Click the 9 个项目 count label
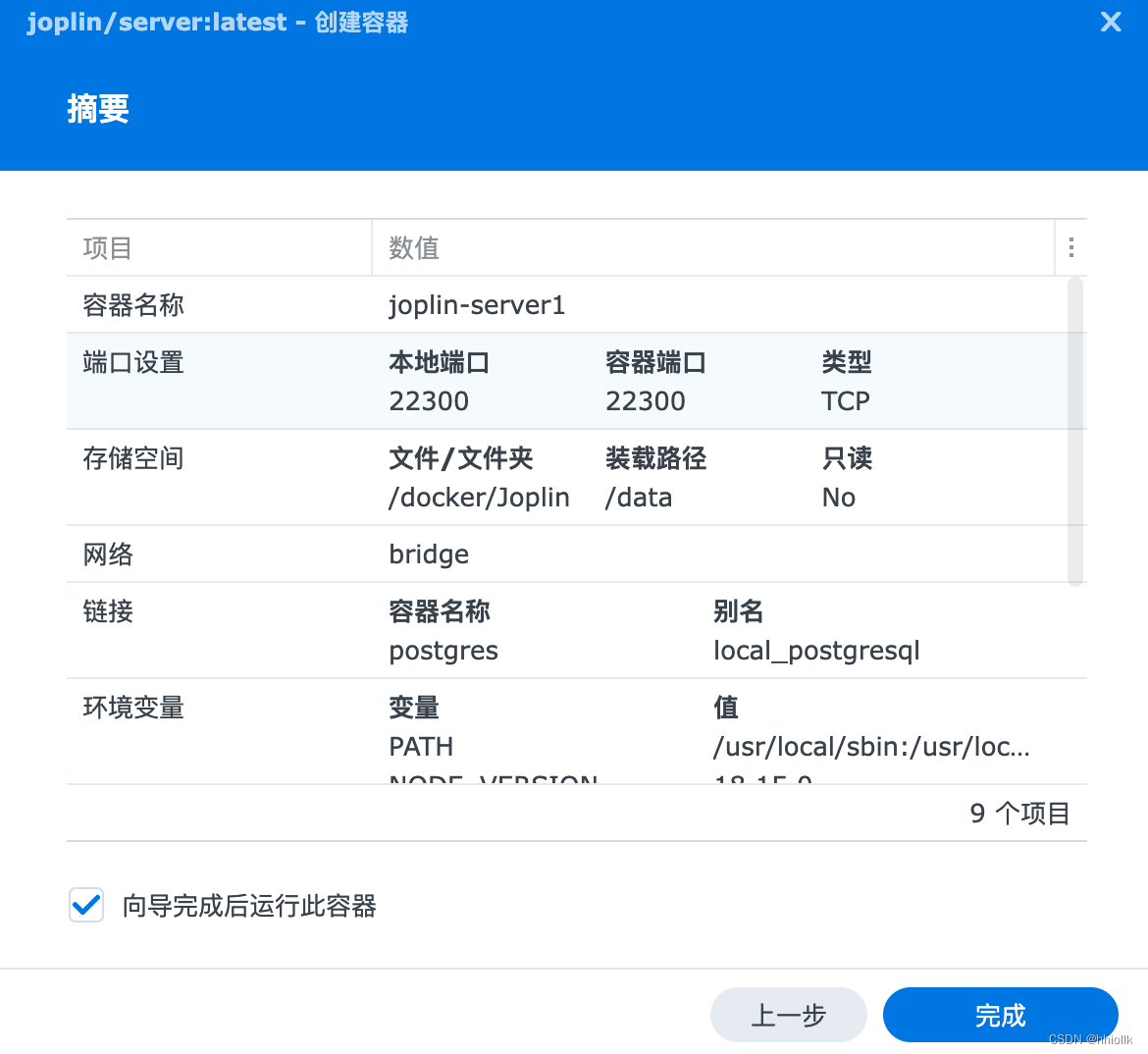 click(x=1019, y=813)
